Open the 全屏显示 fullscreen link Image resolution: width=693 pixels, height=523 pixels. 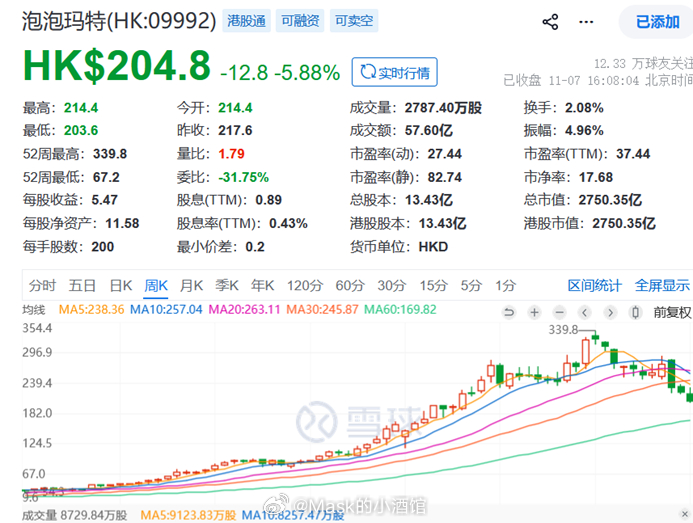click(x=662, y=286)
